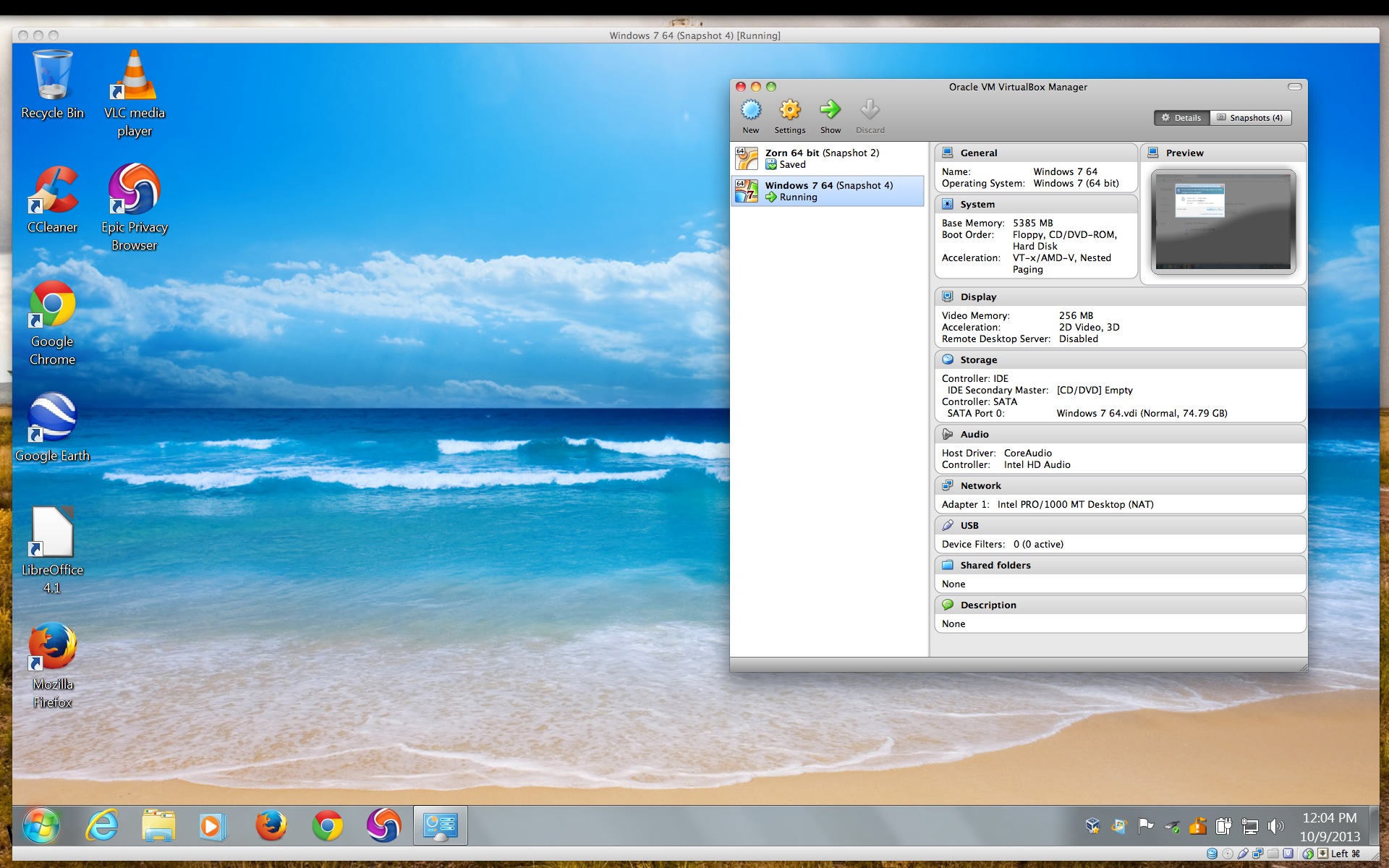Click volume speaker icon in system tray
The height and width of the screenshot is (868, 1389).
(1276, 826)
